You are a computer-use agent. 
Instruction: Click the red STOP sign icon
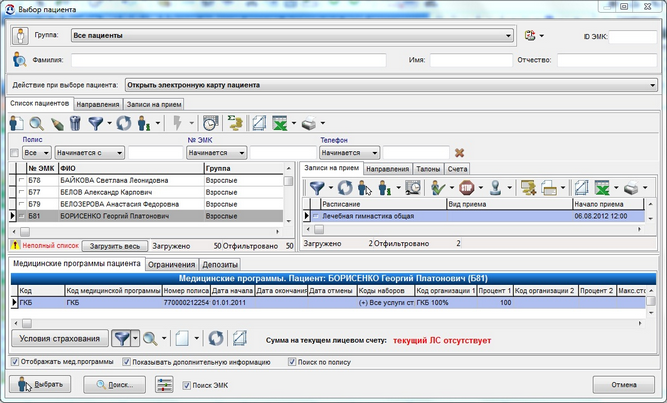tap(467, 188)
